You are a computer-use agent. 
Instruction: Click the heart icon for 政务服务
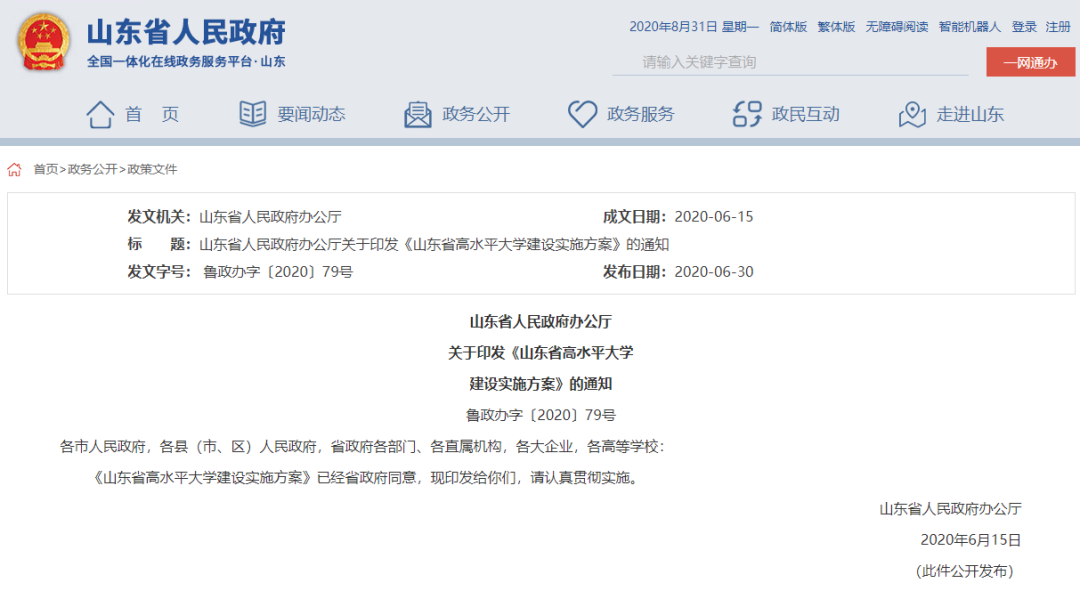[583, 114]
